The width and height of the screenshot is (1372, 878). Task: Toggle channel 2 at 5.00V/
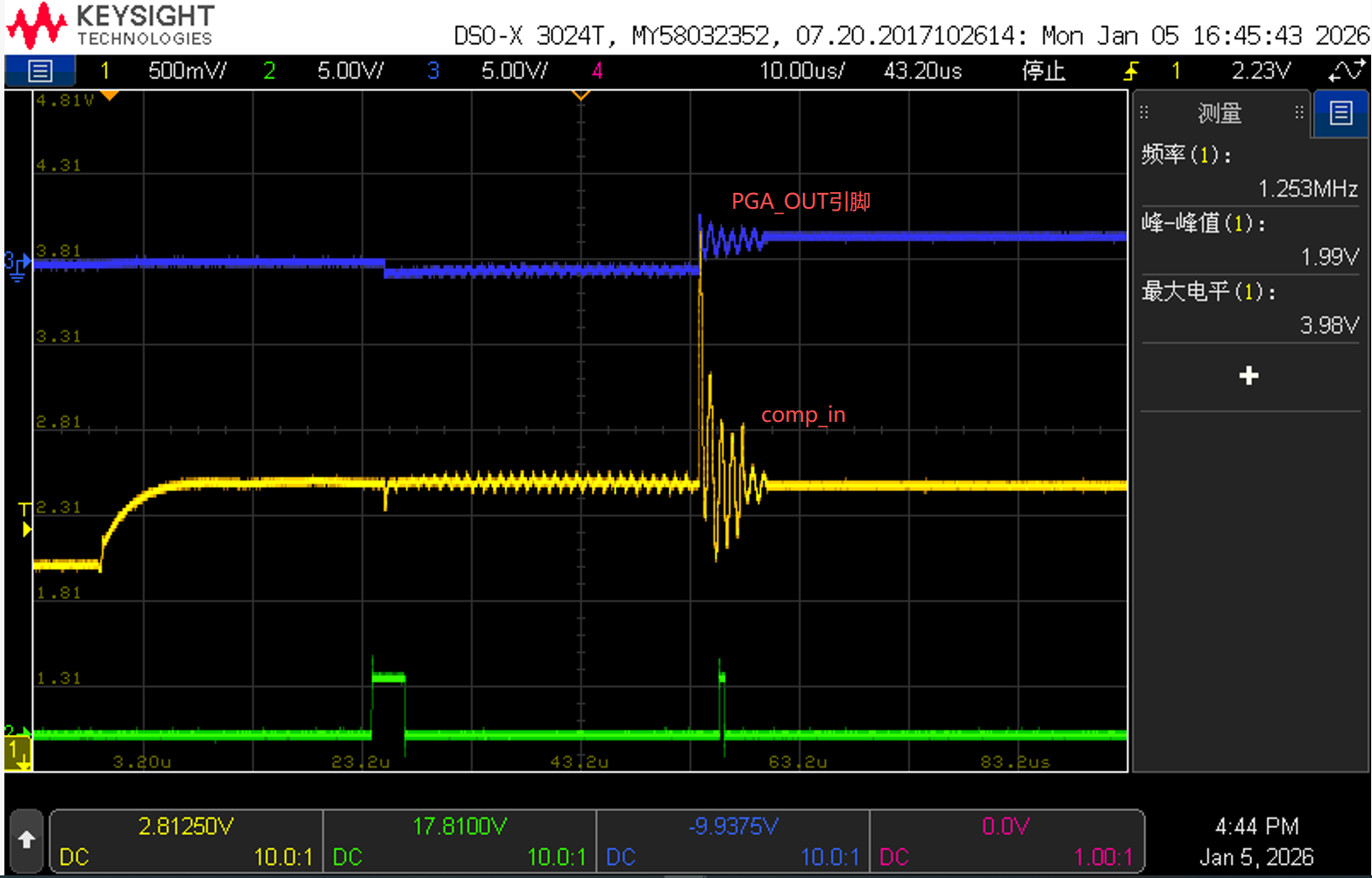[323, 71]
